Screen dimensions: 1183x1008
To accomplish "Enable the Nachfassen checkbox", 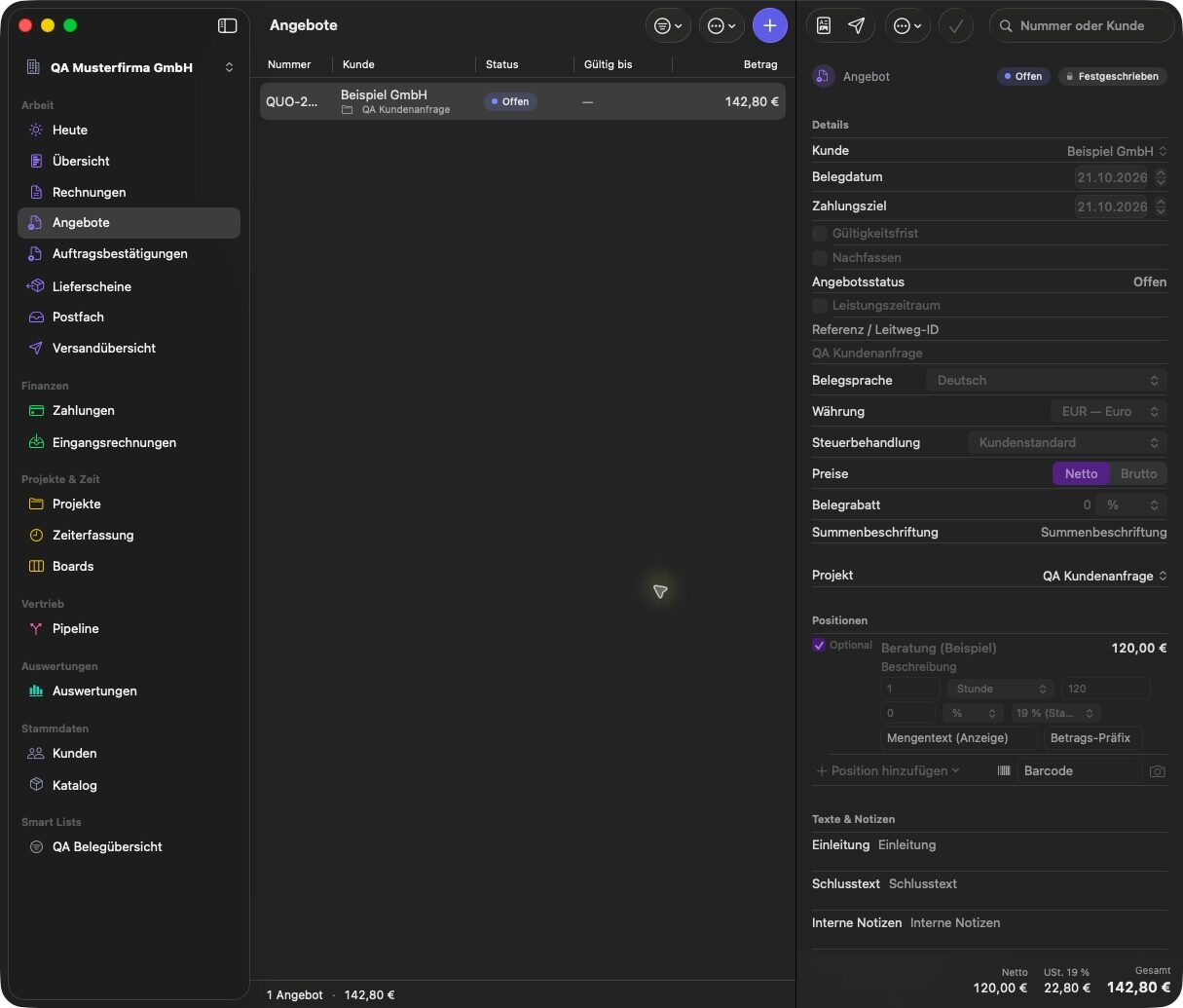I will (820, 258).
